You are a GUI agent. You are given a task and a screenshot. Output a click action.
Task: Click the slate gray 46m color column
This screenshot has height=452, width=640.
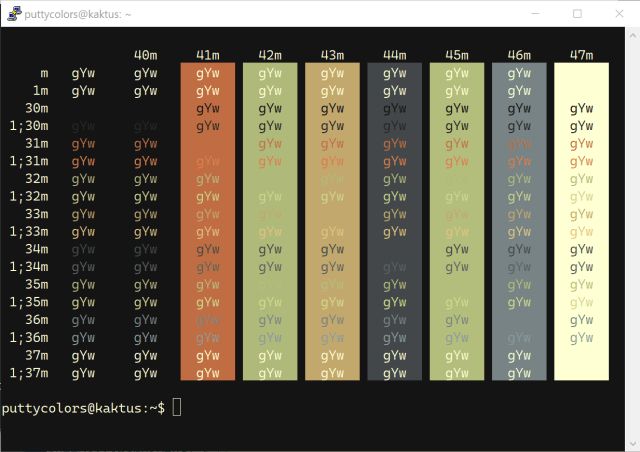pos(519,220)
